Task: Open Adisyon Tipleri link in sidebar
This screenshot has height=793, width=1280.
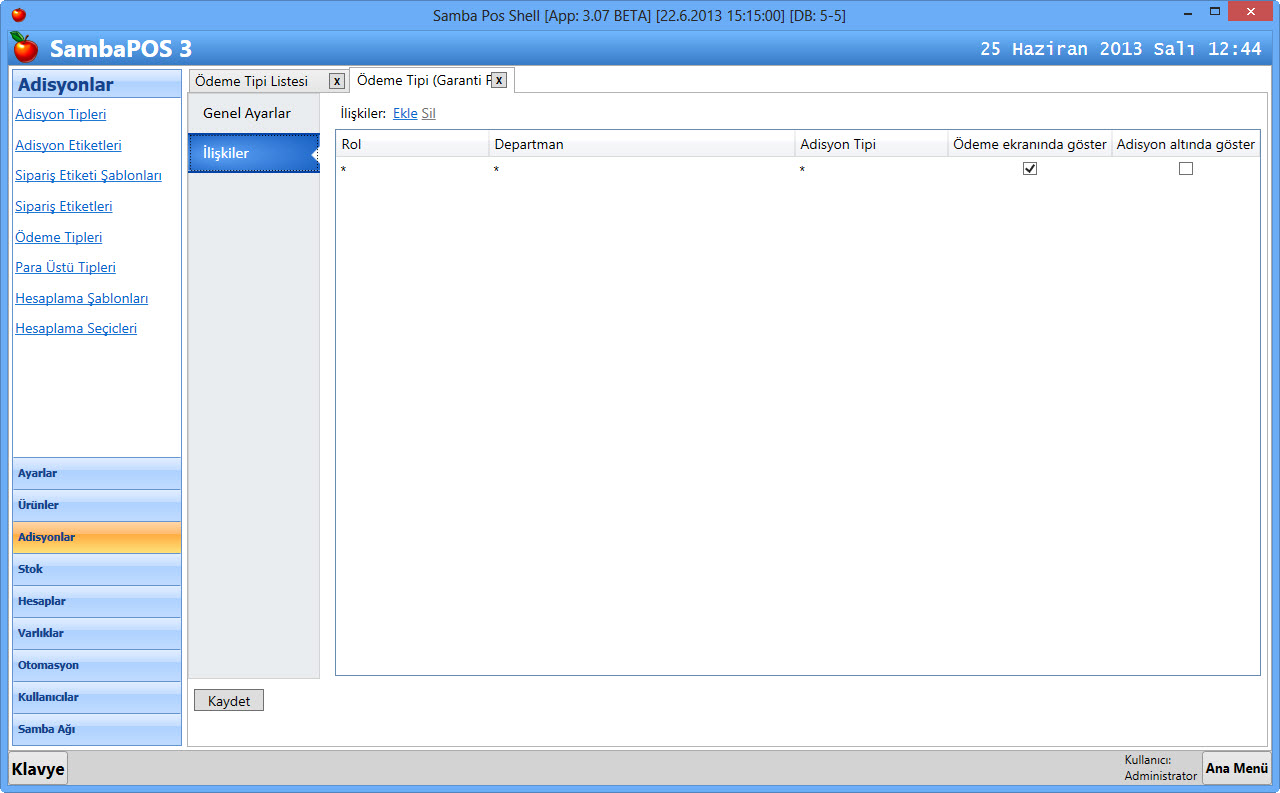Action: pyautogui.click(x=61, y=115)
